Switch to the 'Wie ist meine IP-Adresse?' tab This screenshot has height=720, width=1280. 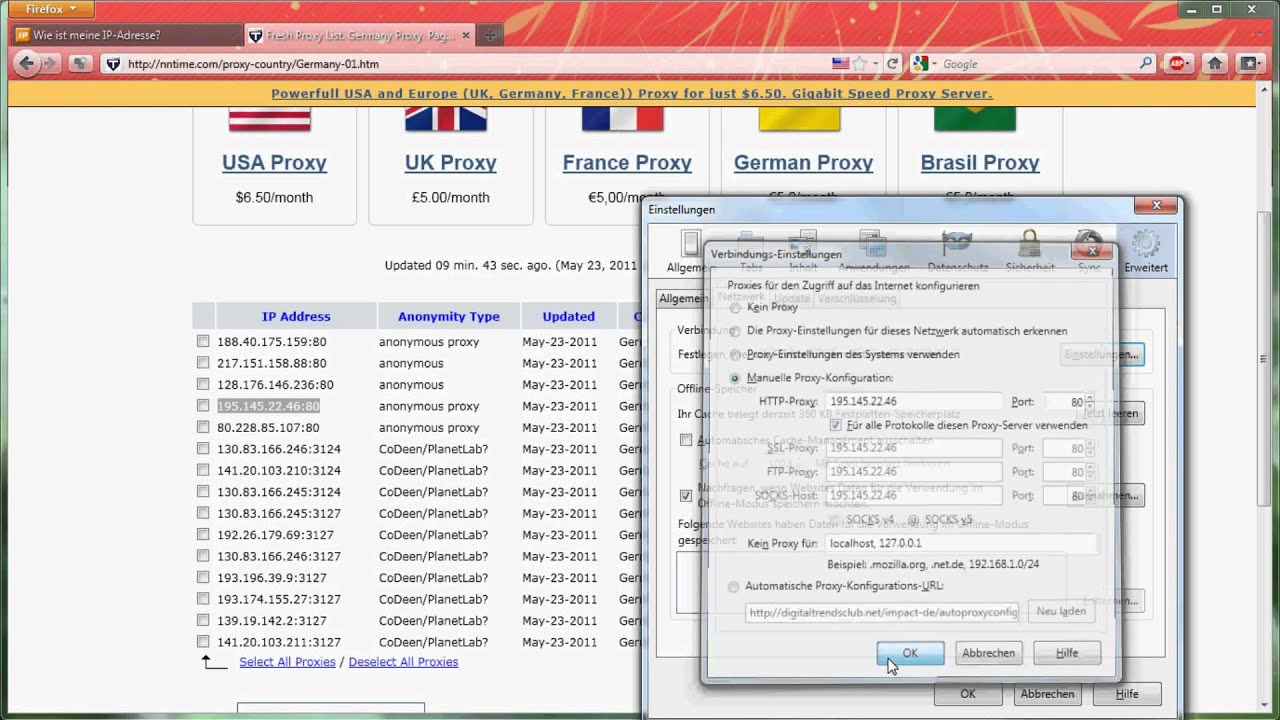click(126, 35)
